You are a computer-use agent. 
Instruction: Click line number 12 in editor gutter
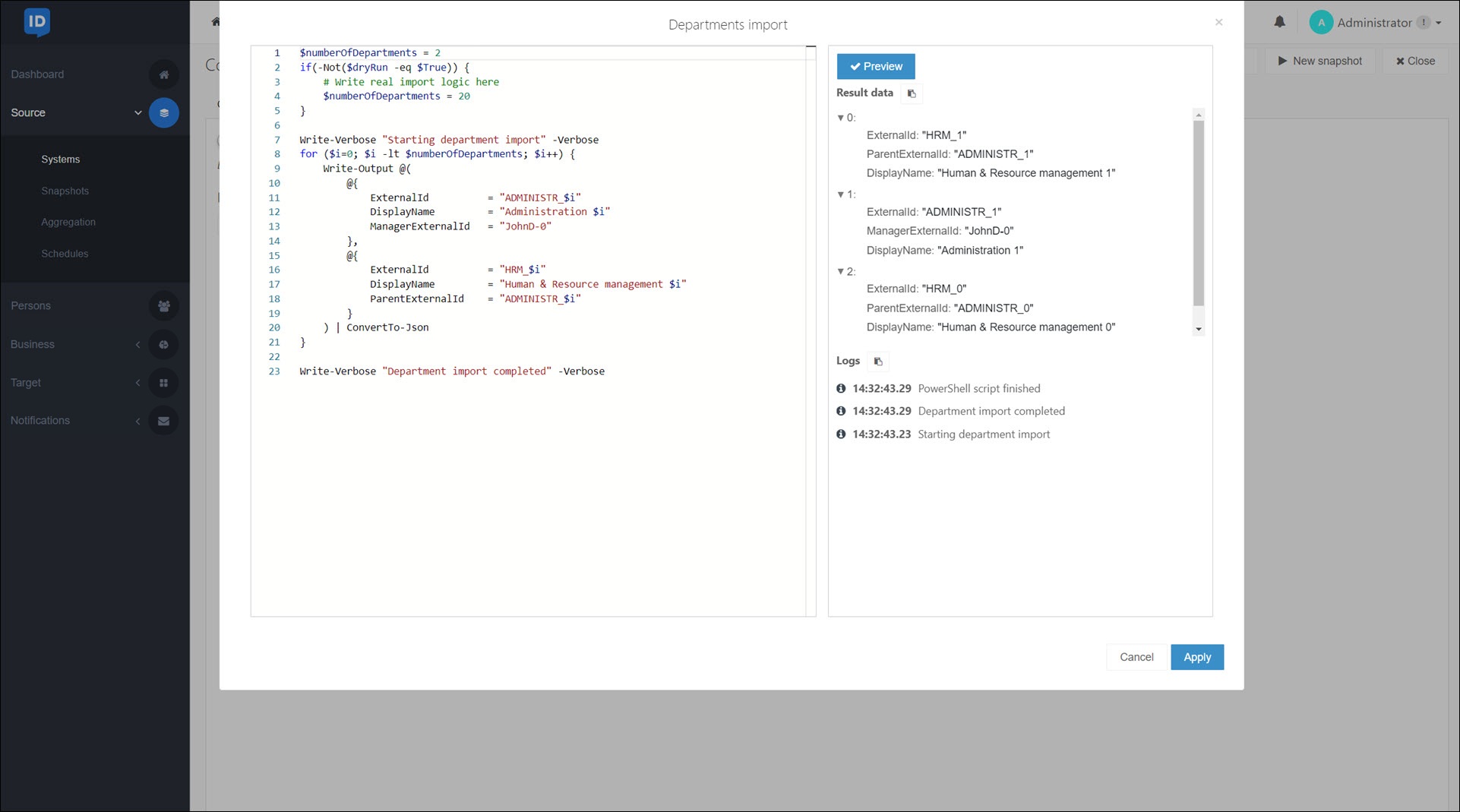click(274, 212)
